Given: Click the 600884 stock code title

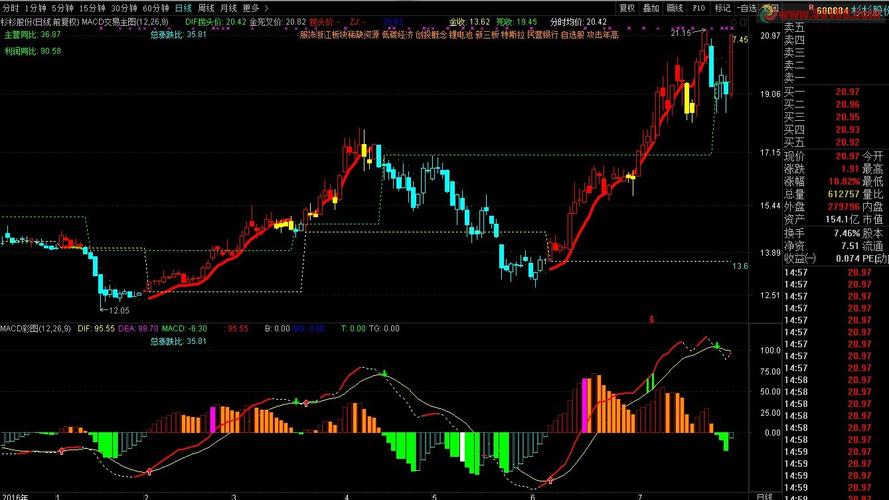Looking at the screenshot, I should (x=833, y=11).
